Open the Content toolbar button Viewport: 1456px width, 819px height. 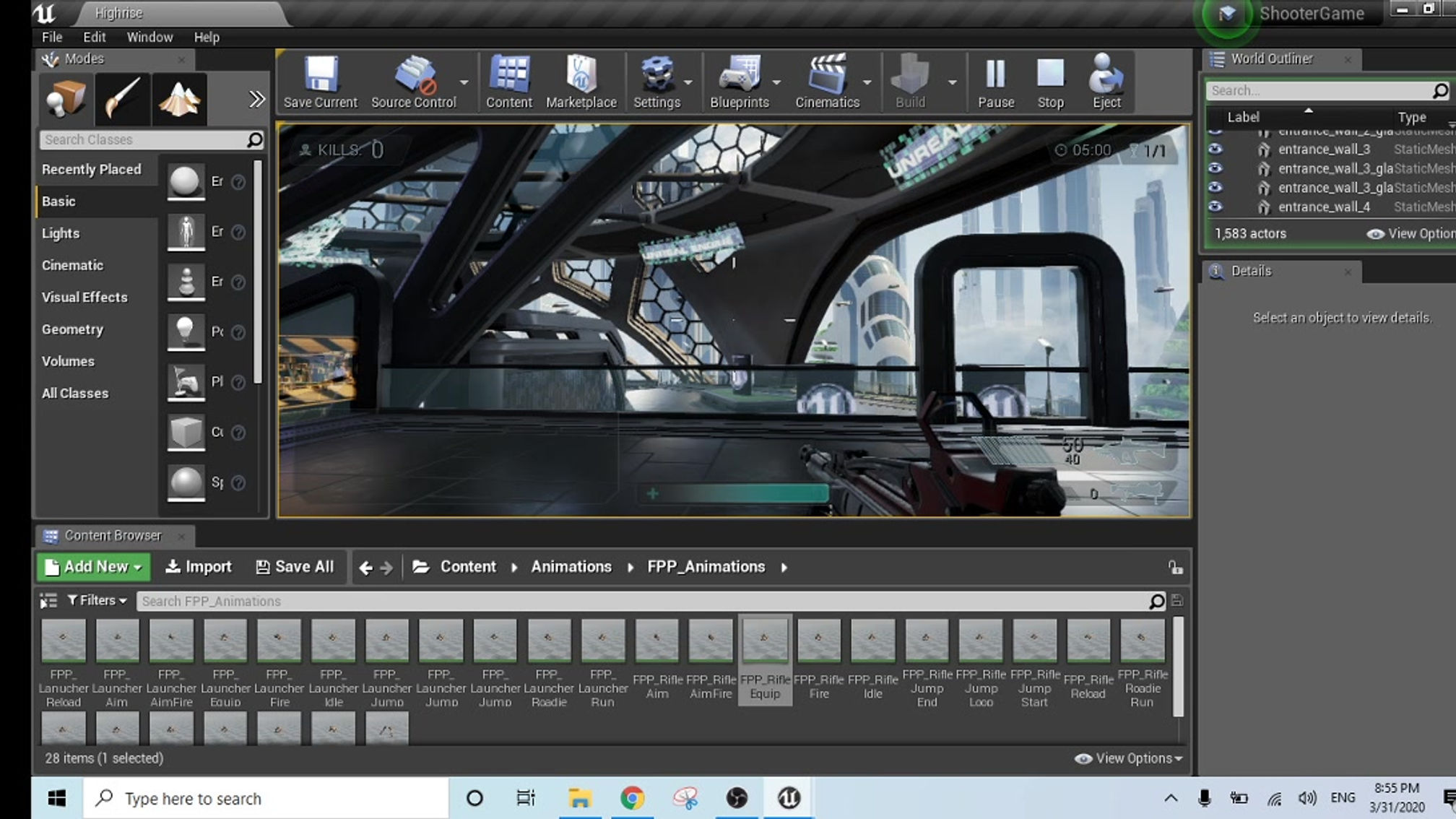tap(508, 82)
